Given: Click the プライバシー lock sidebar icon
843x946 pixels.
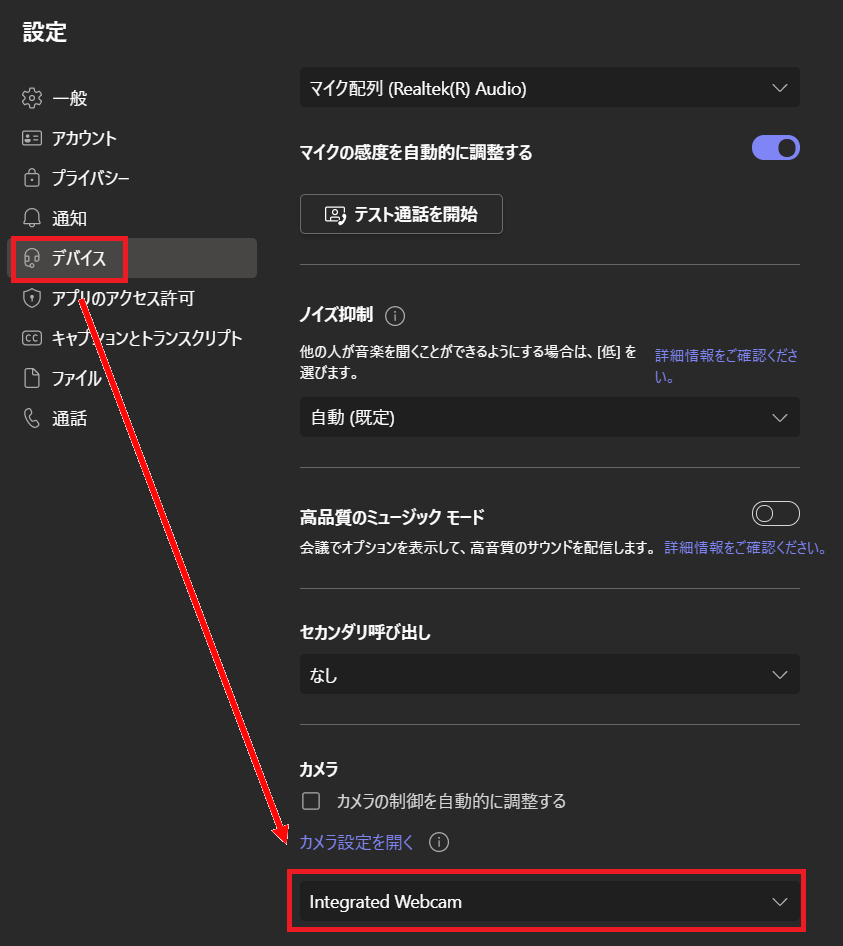Looking at the screenshot, I should pyautogui.click(x=29, y=178).
